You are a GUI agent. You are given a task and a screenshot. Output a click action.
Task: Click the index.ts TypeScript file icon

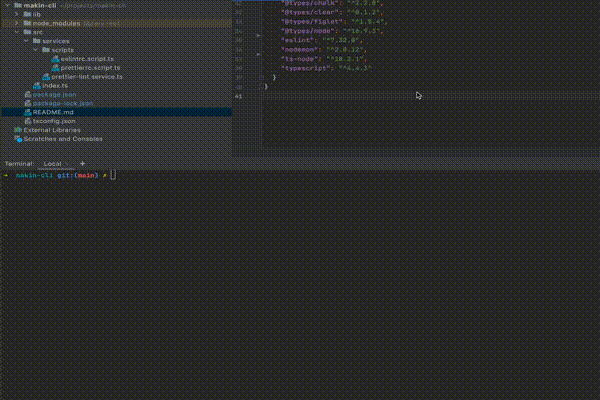[x=37, y=85]
